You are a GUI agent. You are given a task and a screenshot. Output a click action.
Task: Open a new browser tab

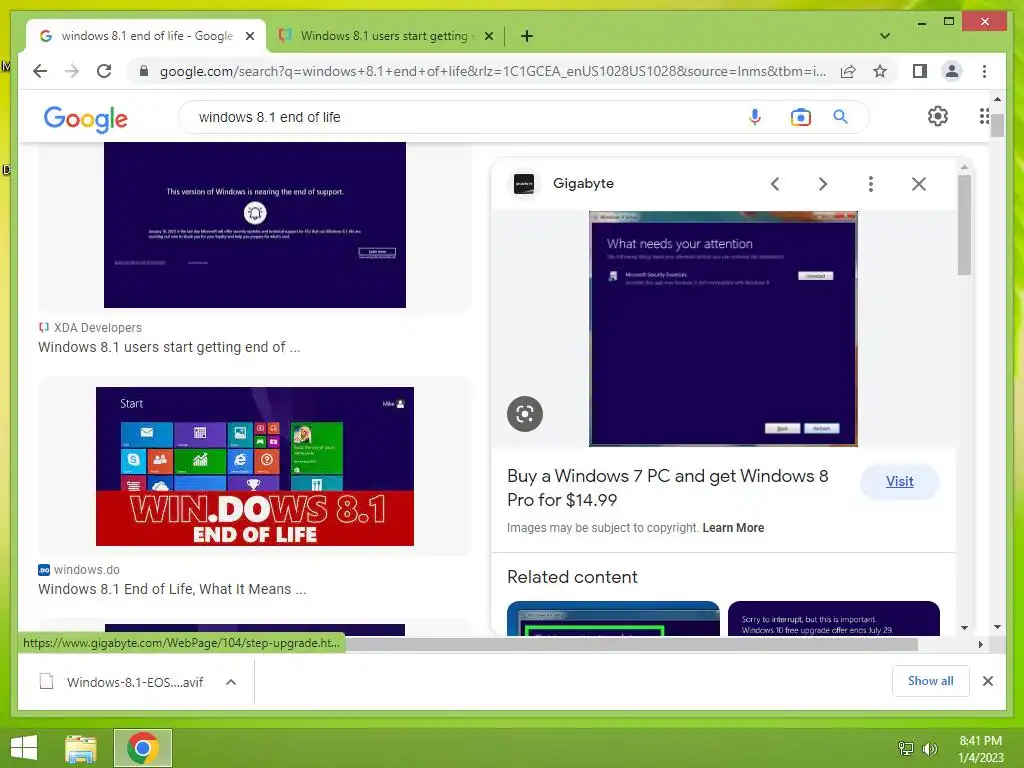point(527,36)
